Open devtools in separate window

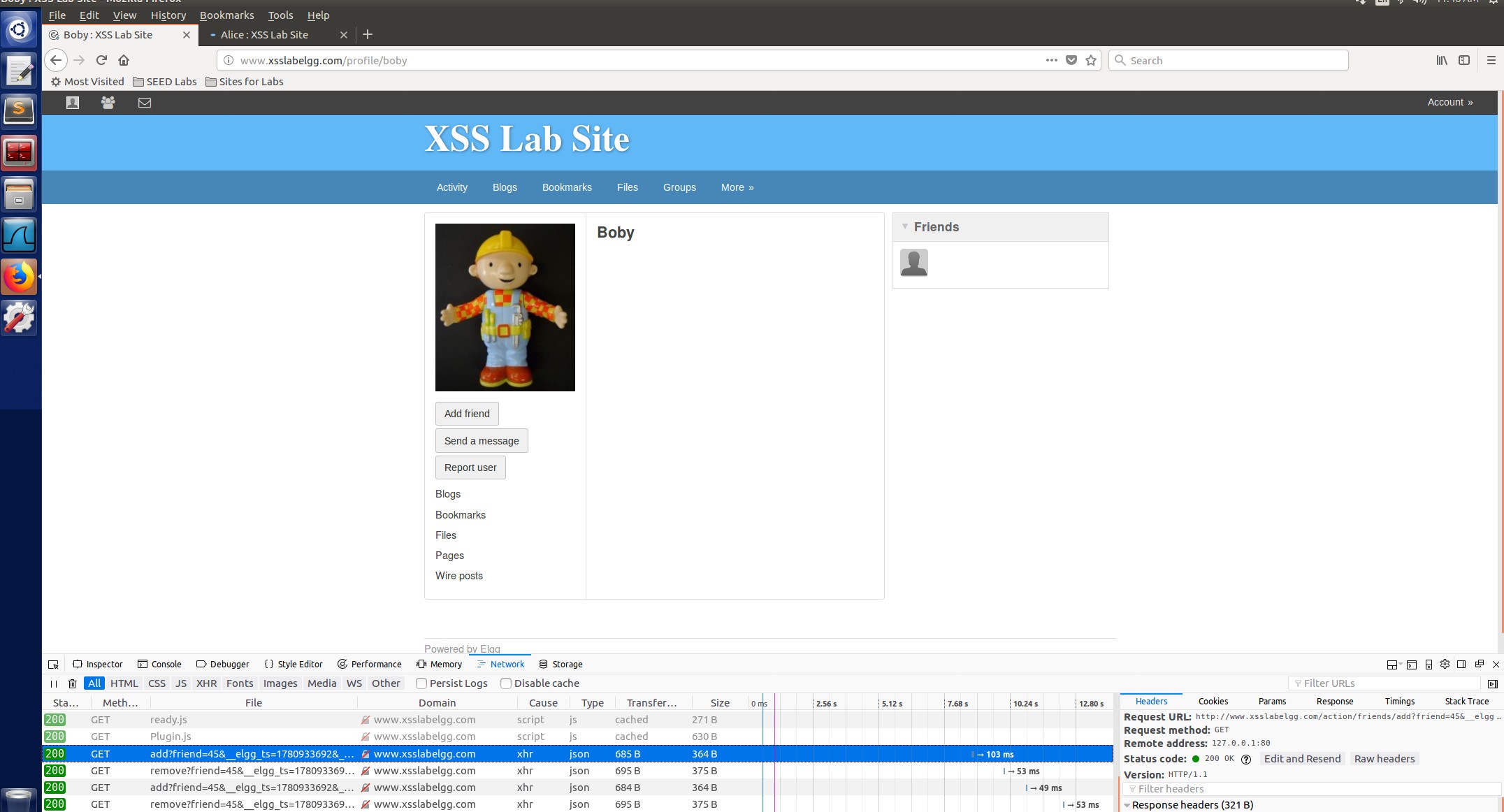coord(1479,664)
